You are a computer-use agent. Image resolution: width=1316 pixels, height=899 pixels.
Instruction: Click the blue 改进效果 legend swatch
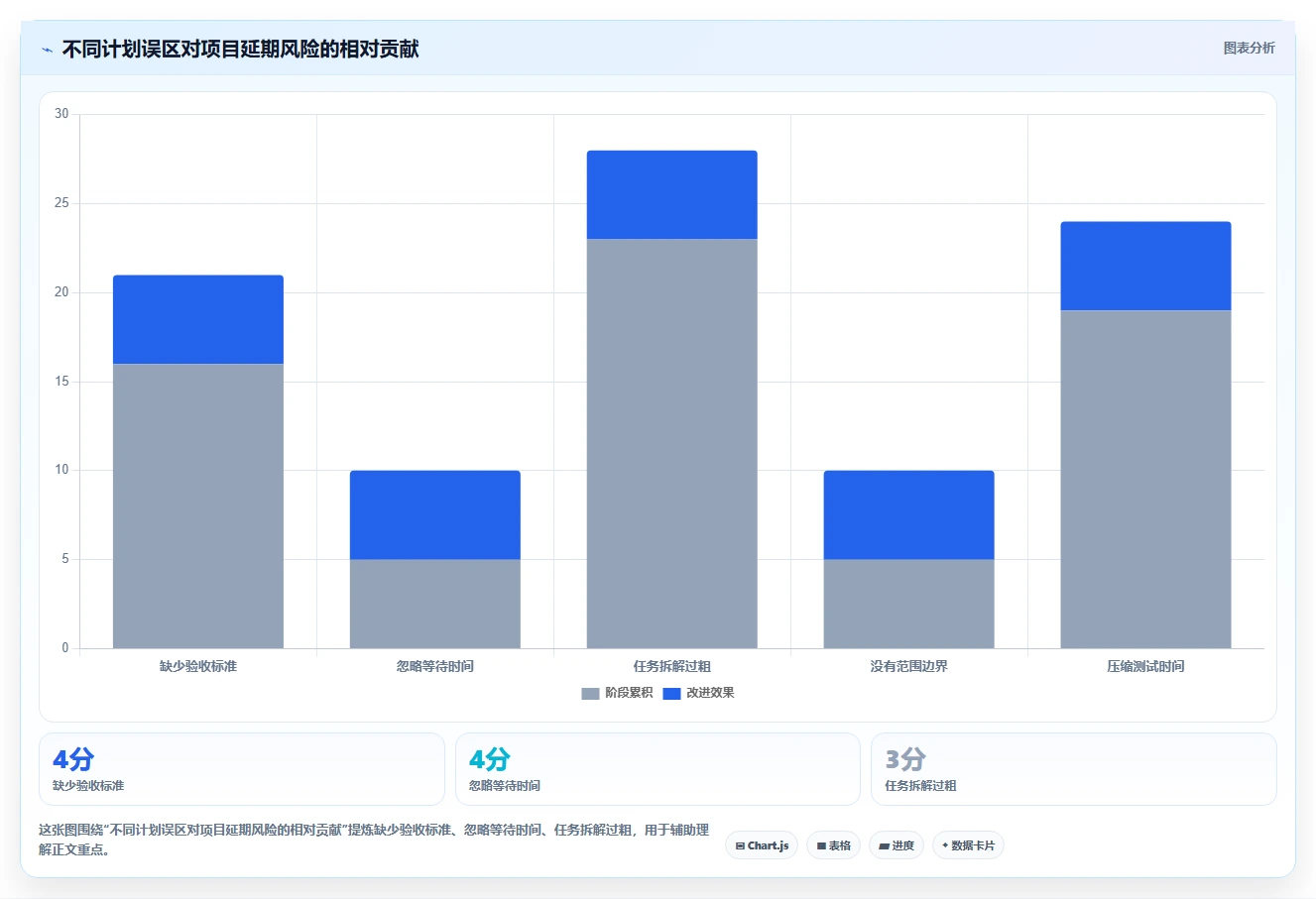671,694
